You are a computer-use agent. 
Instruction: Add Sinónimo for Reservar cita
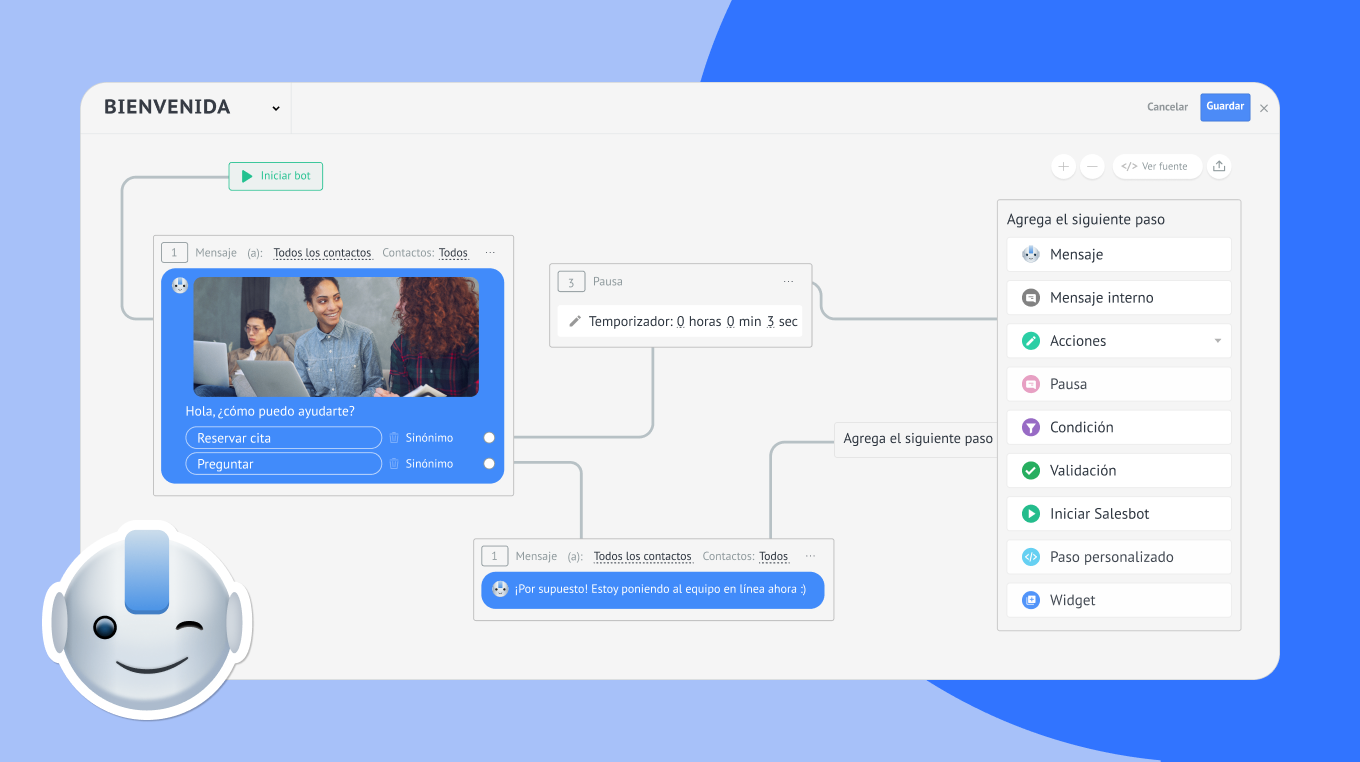[x=429, y=438]
